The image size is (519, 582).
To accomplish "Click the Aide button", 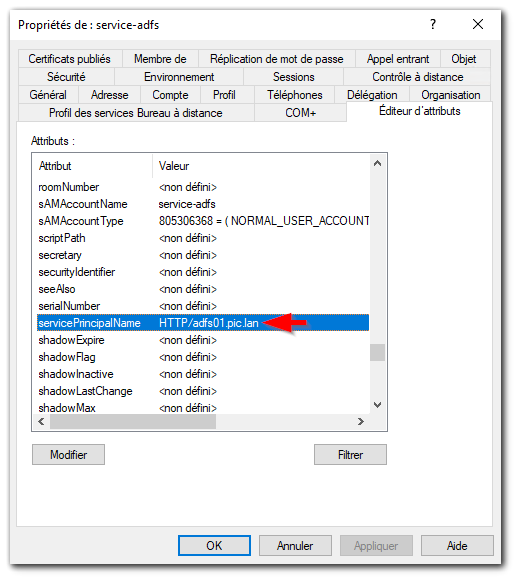I will [x=457, y=546].
